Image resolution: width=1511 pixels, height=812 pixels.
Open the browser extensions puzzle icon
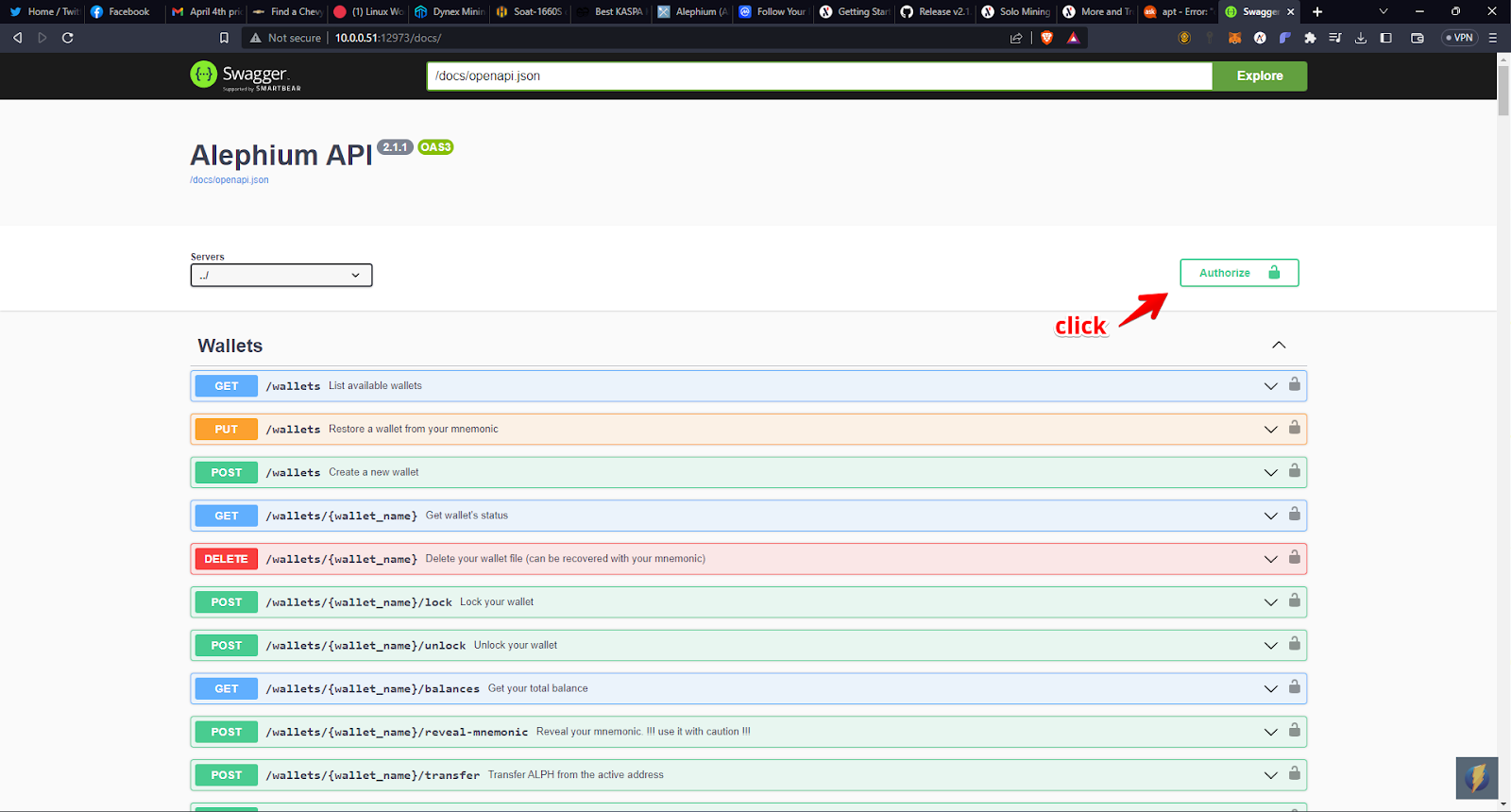1310,38
